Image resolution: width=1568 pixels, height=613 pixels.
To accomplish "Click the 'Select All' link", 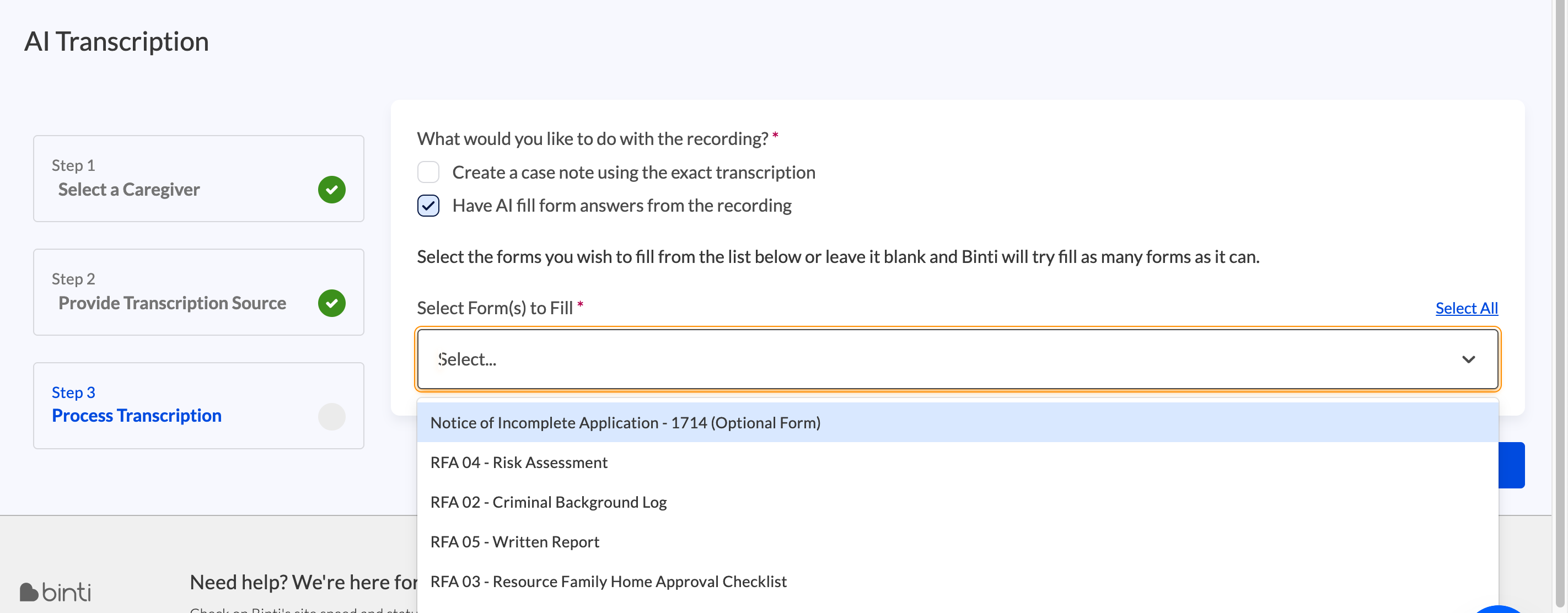I will click(1467, 308).
